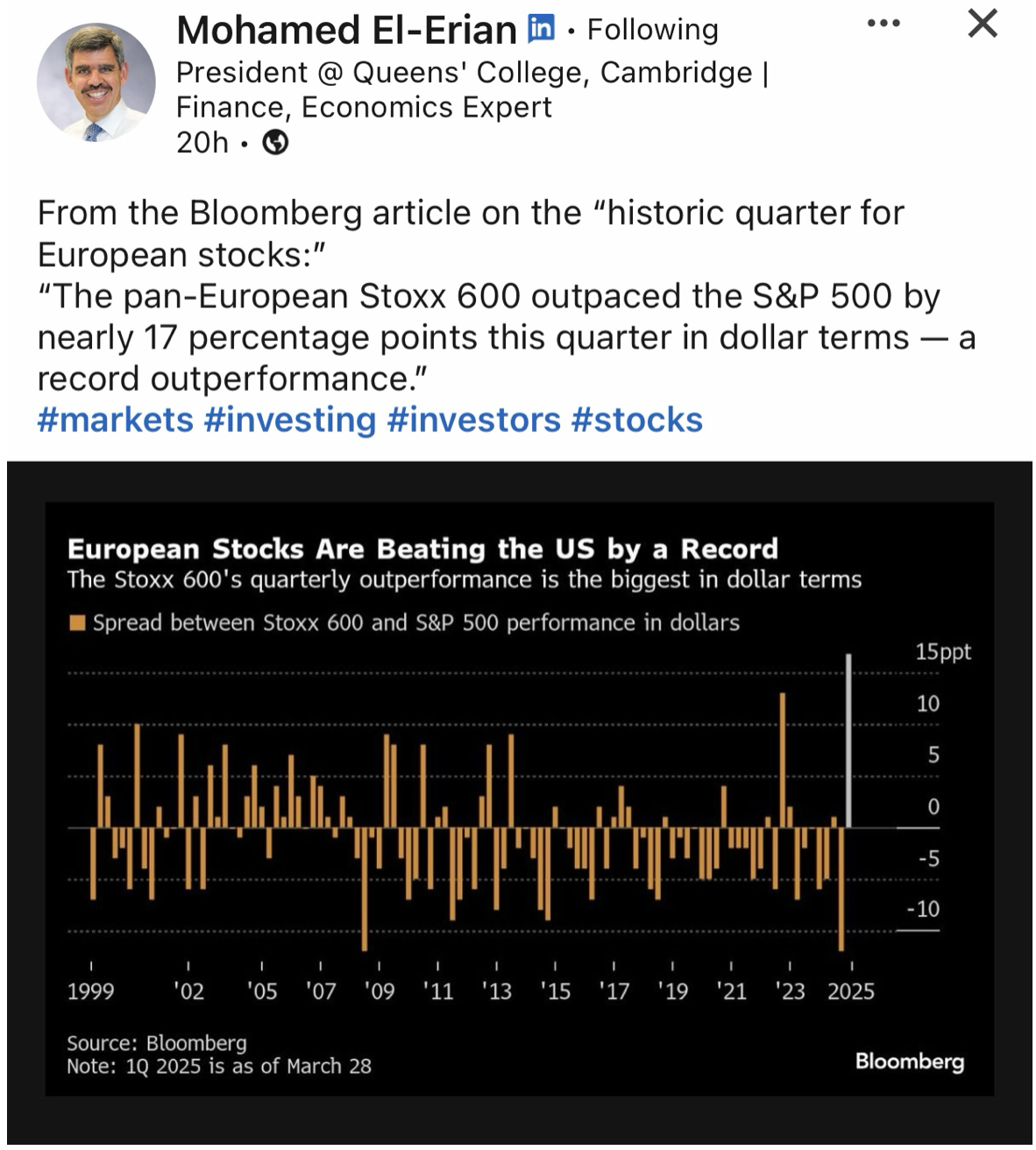Click the globe visibility icon

pos(275,142)
